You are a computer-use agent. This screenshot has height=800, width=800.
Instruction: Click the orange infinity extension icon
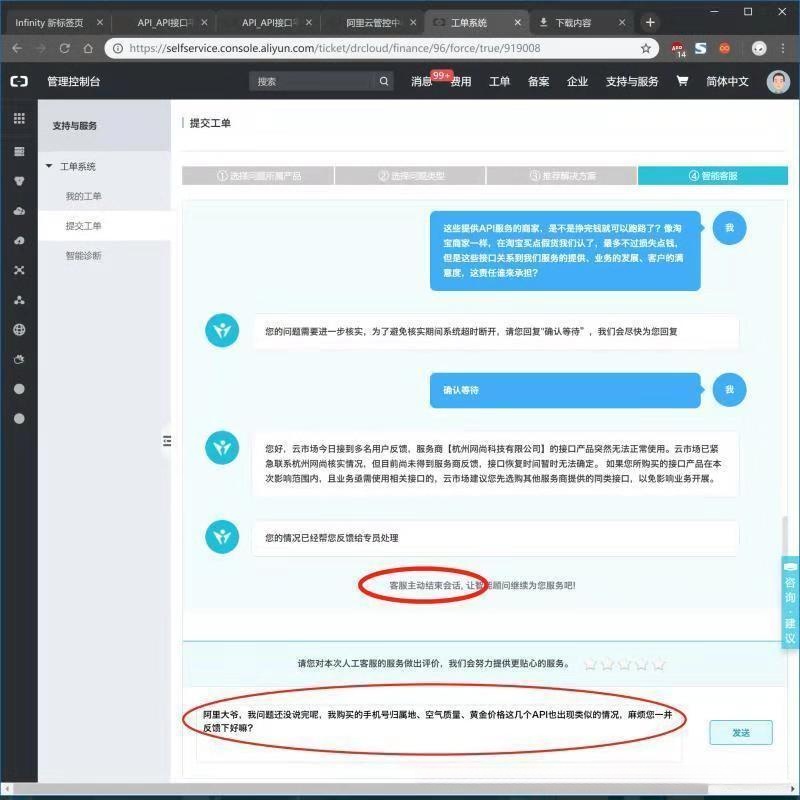(724, 48)
